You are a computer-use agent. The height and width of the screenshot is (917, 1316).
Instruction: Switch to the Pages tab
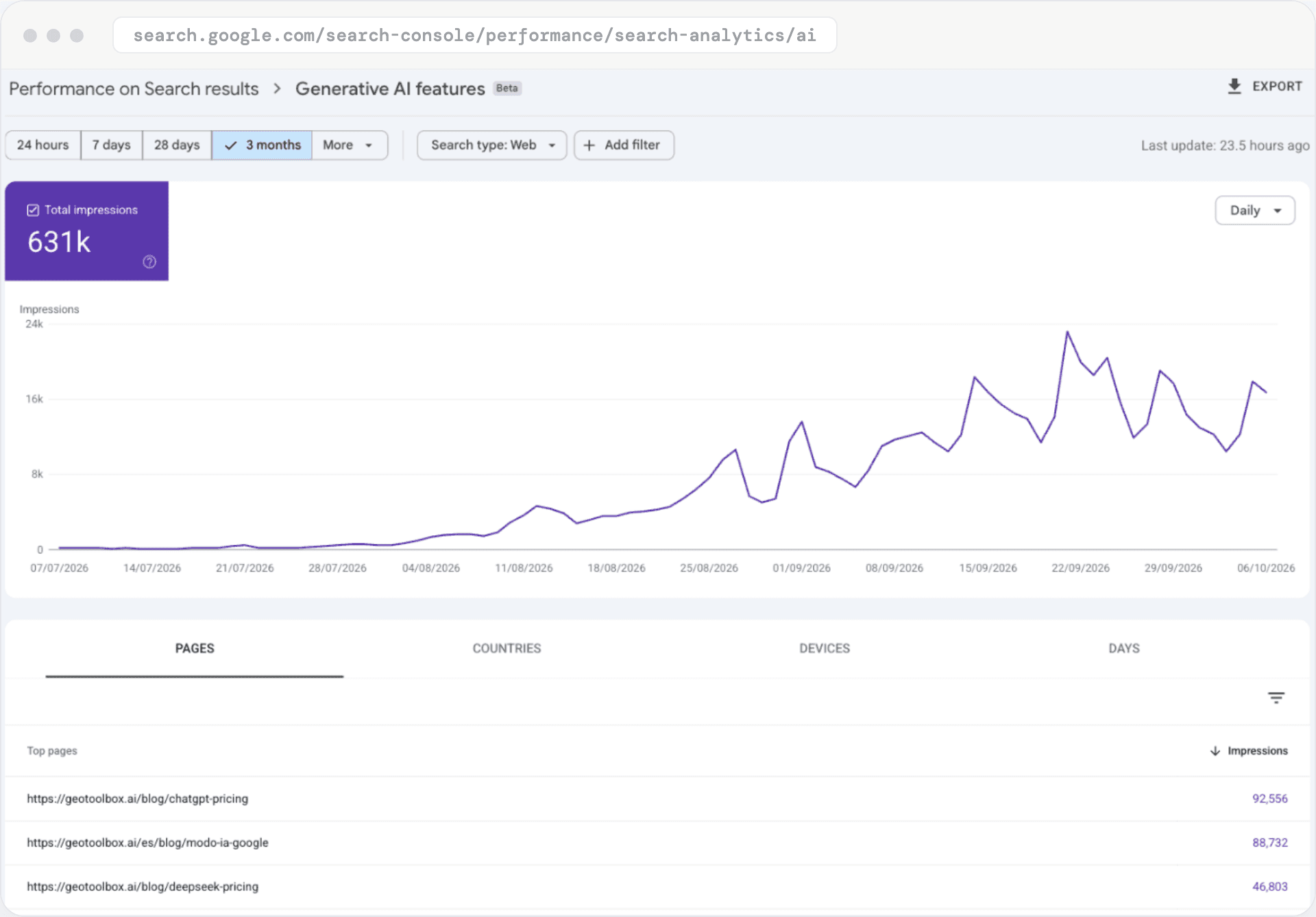[x=195, y=648]
